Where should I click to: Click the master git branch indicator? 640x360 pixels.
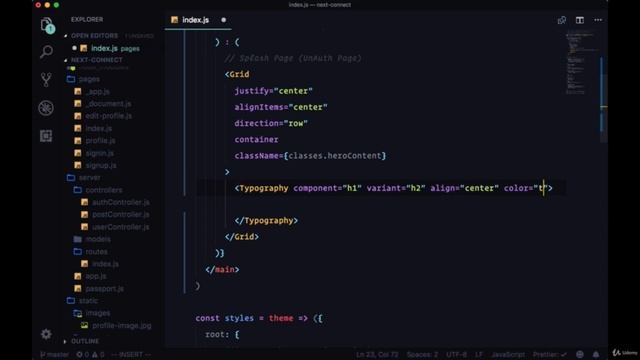pyautogui.click(x=54, y=355)
